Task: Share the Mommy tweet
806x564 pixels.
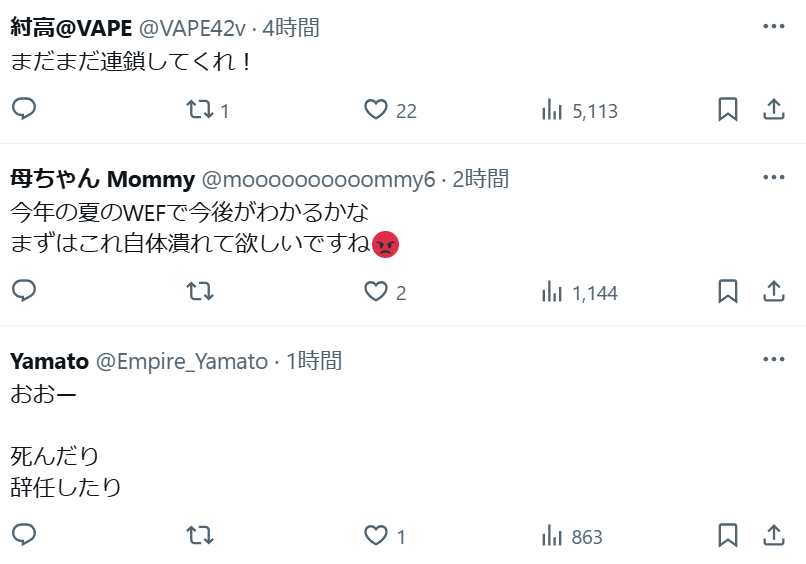Action: [x=774, y=292]
